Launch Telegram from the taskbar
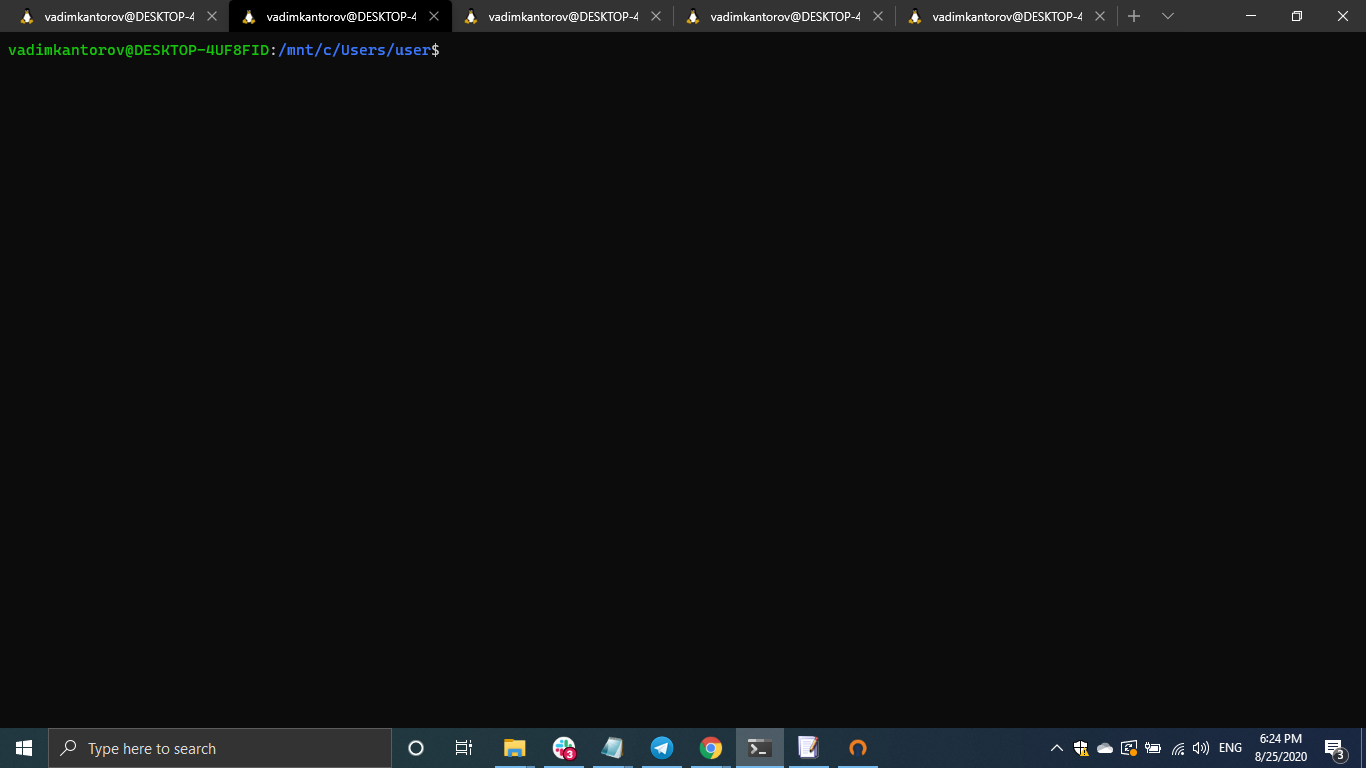 [x=662, y=748]
